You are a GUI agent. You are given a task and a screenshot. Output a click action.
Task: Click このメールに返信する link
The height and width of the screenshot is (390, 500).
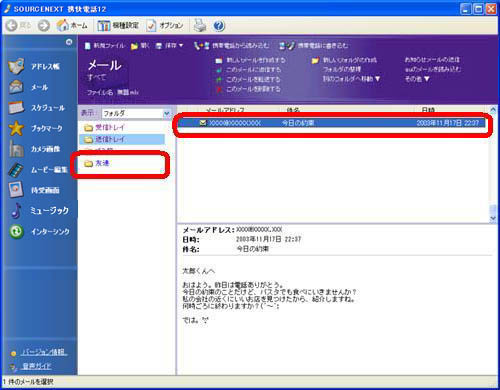coord(254,70)
